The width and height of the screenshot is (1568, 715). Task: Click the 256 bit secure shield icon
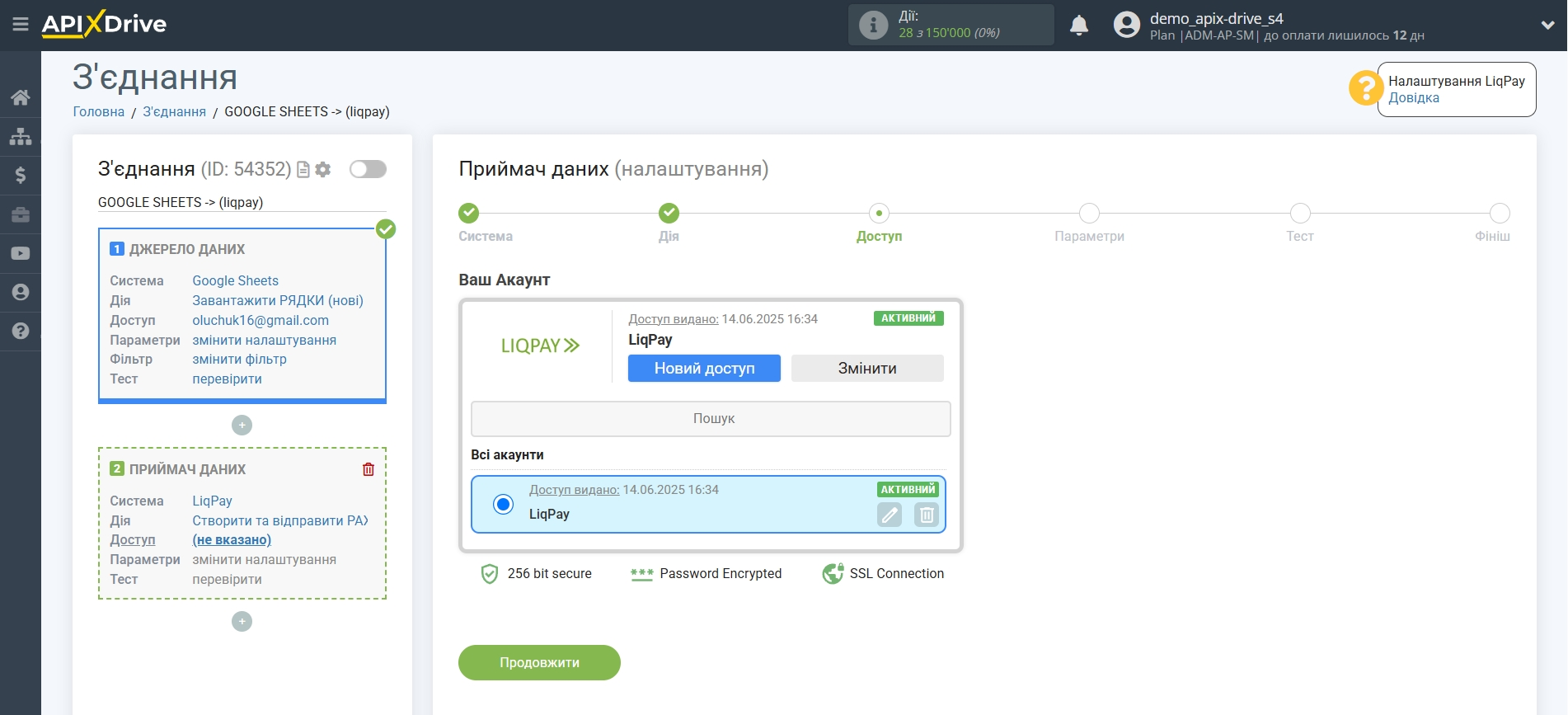[x=490, y=574]
